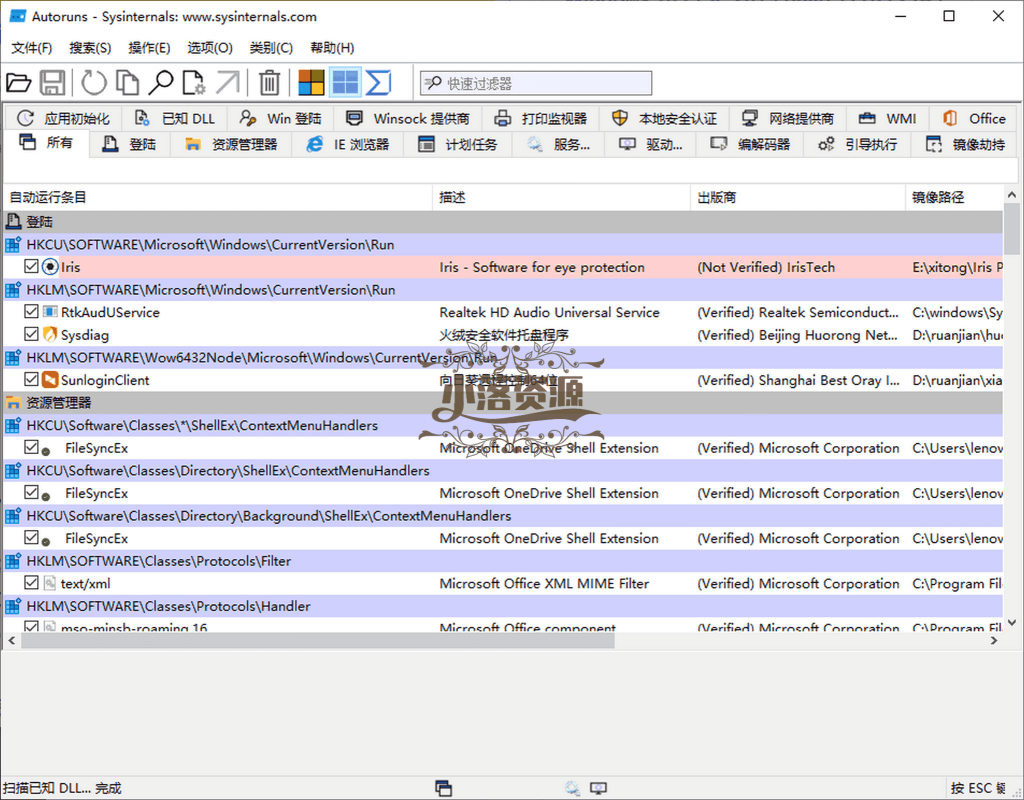Switch to the 所有 tab
1024x800 pixels.
click(x=46, y=143)
